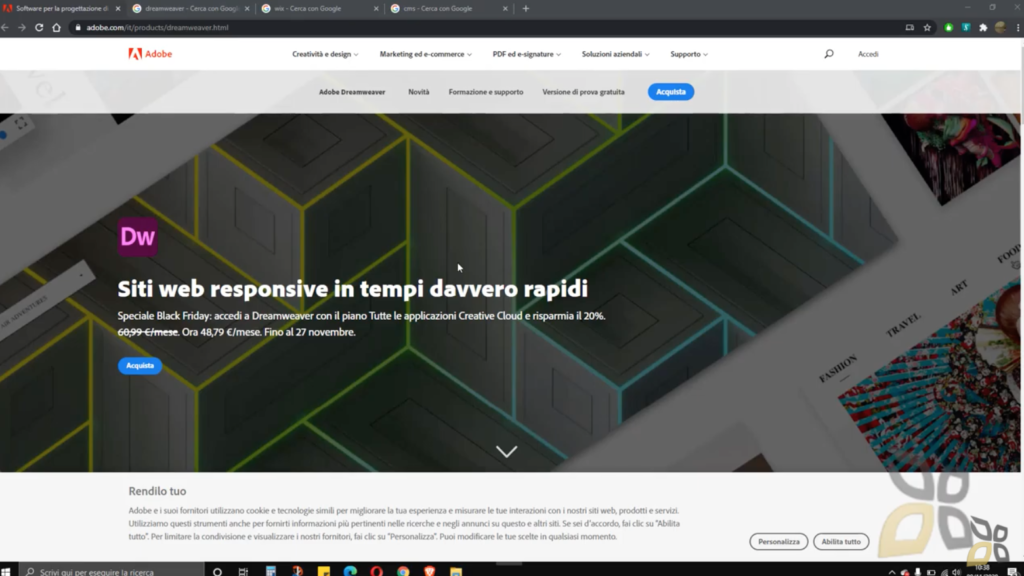
Task: Open the calculator app in taskbar
Action: (x=271, y=571)
